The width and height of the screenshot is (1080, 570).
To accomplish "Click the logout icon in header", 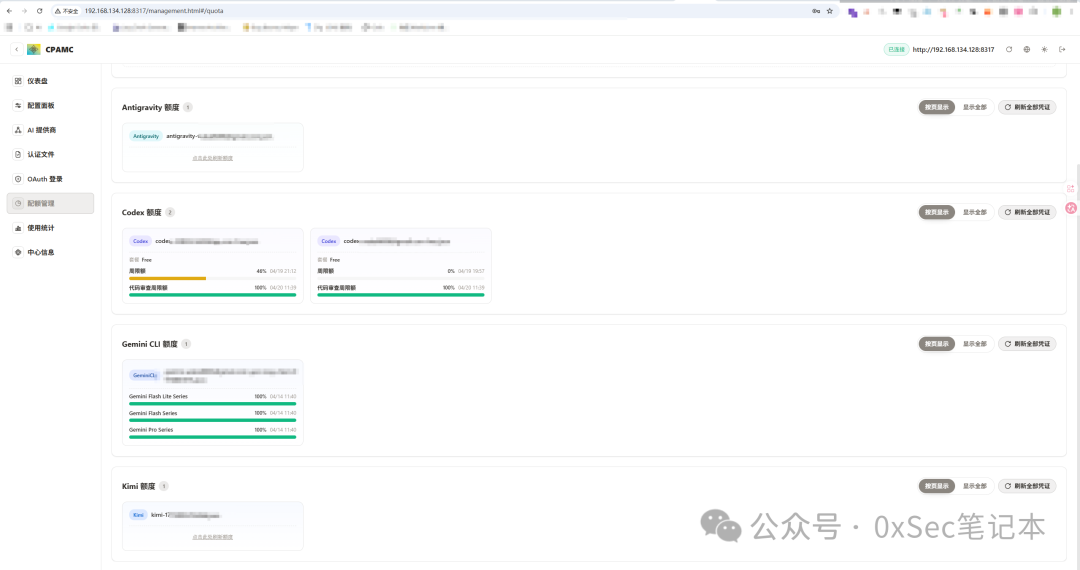I will [x=1063, y=50].
